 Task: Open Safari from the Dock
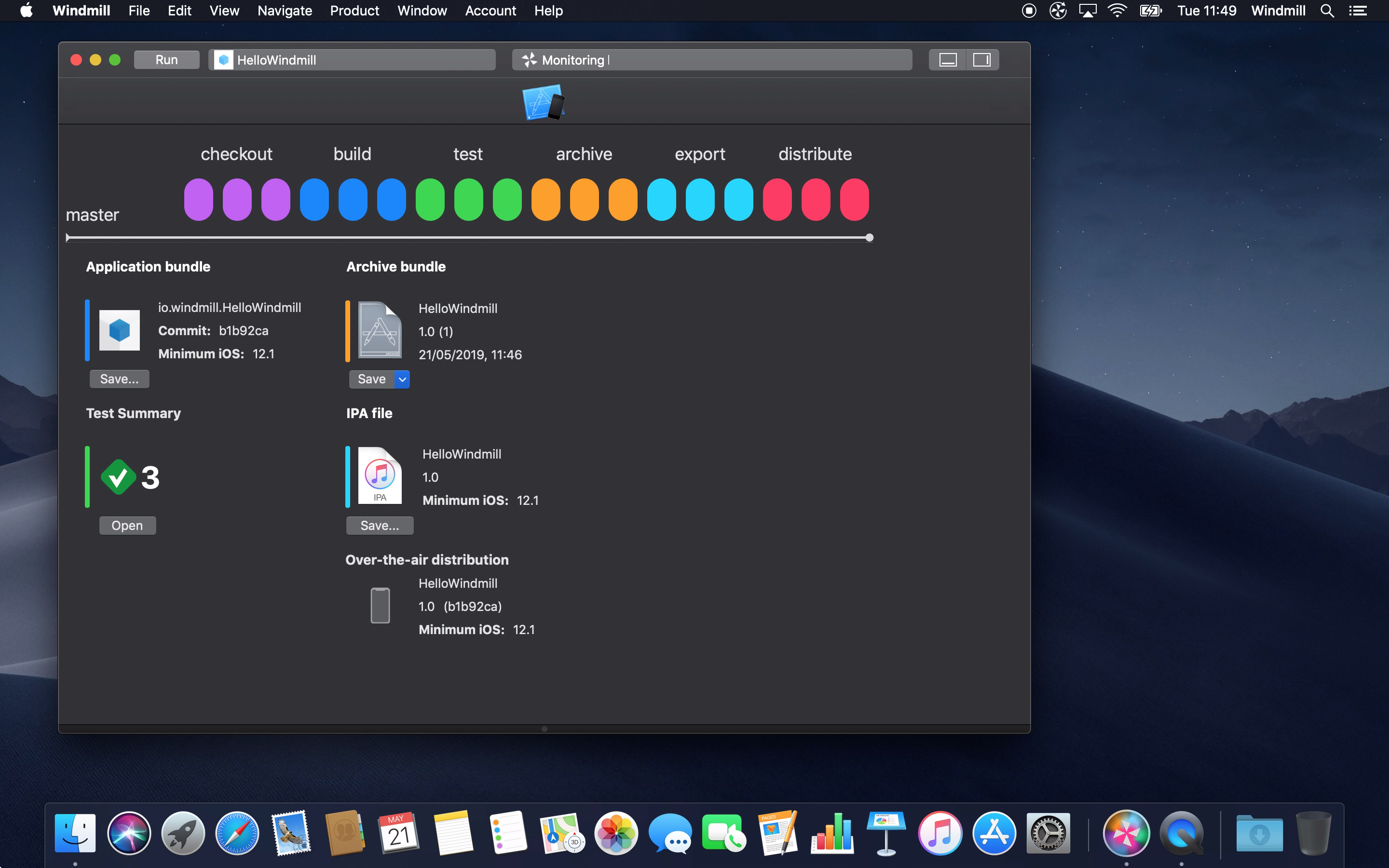click(237, 833)
